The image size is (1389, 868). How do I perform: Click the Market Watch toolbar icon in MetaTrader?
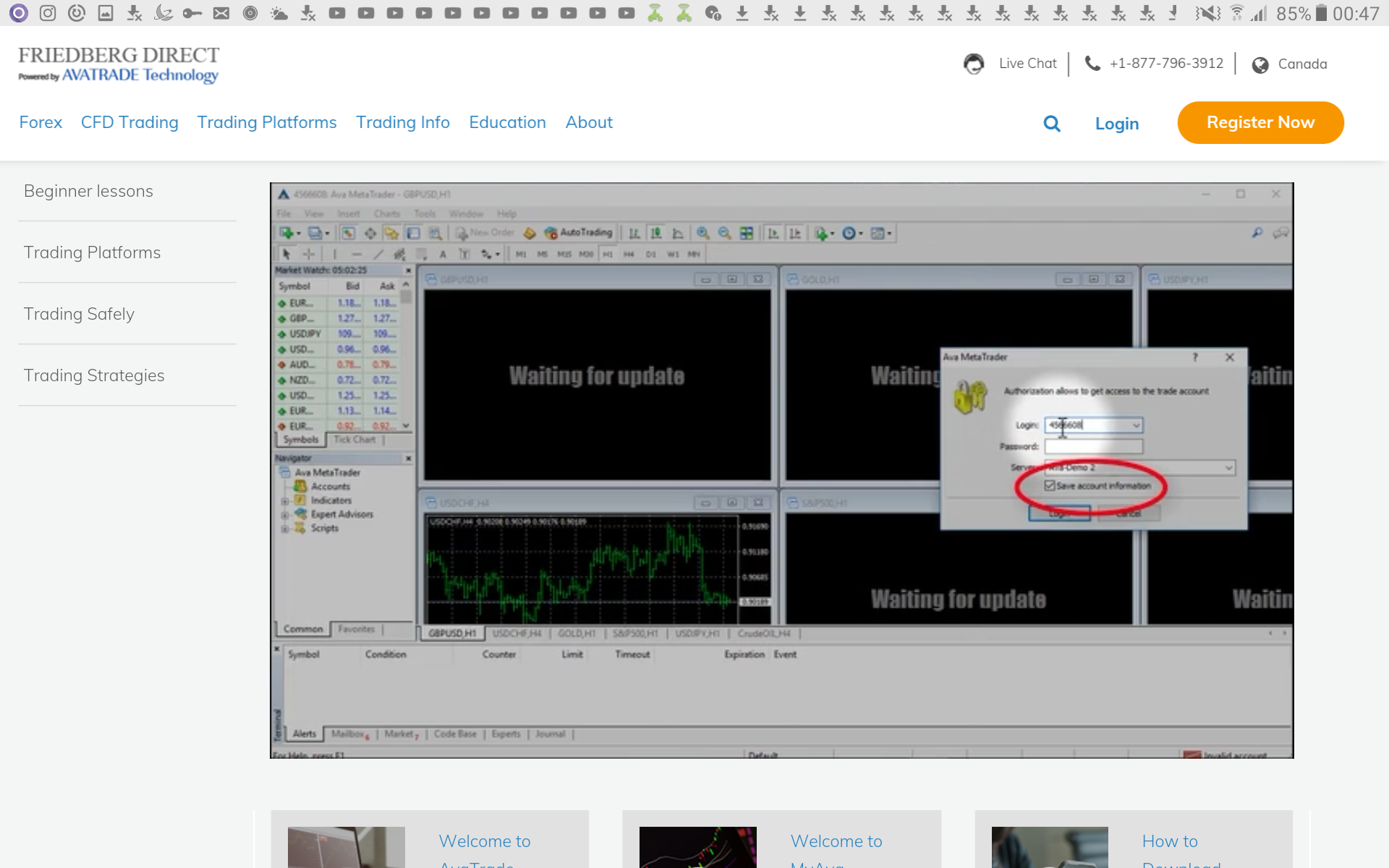[x=348, y=233]
